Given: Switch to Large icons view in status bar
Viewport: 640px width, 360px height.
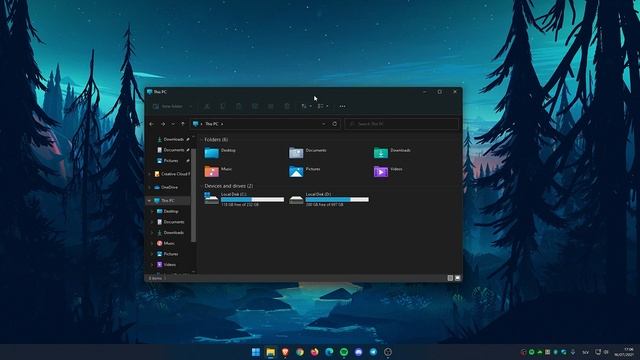Looking at the screenshot, I should coord(458,278).
